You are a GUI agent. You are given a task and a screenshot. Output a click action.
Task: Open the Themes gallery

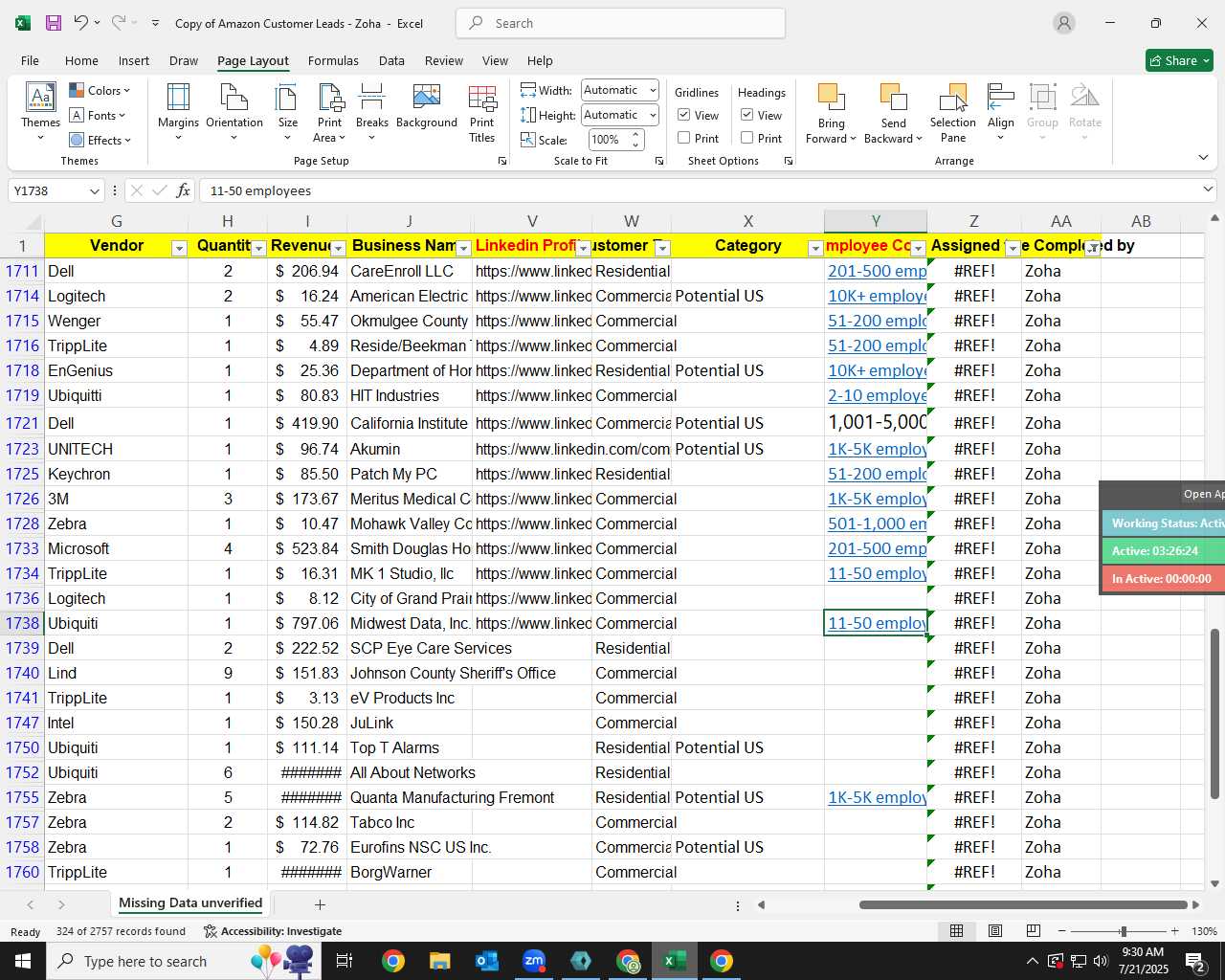click(40, 112)
